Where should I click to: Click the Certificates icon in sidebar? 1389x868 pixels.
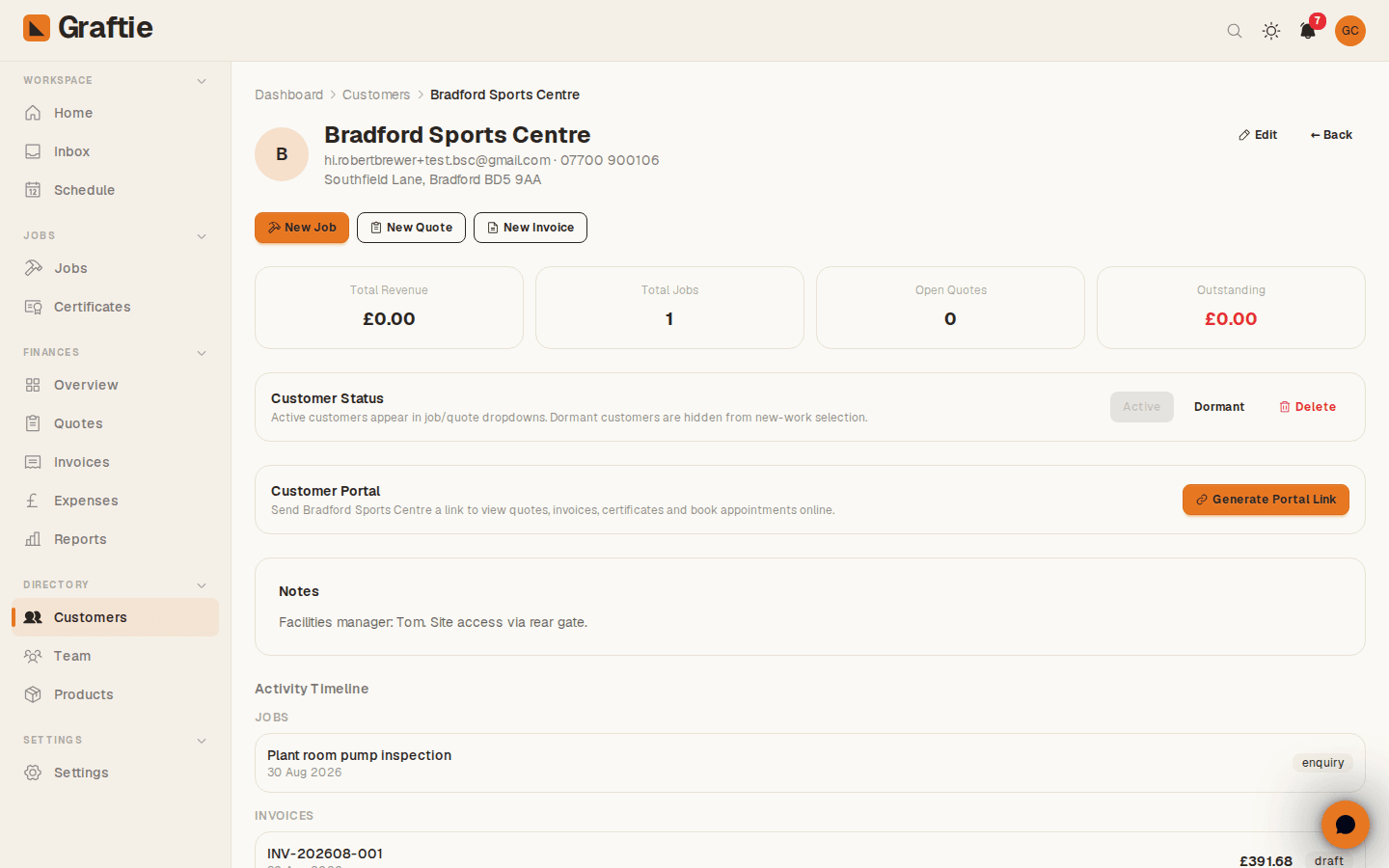(x=33, y=307)
